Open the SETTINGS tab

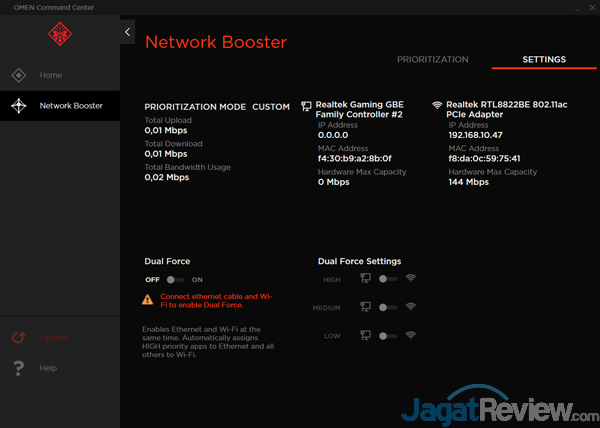(543, 60)
